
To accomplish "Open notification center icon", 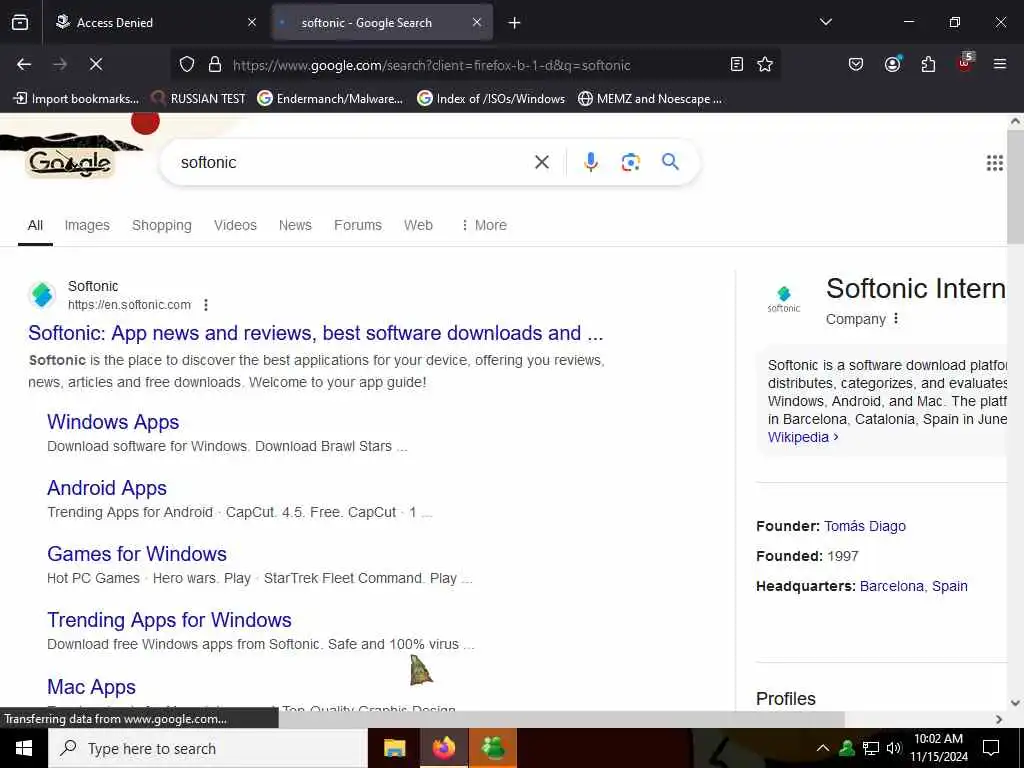I will [991, 748].
